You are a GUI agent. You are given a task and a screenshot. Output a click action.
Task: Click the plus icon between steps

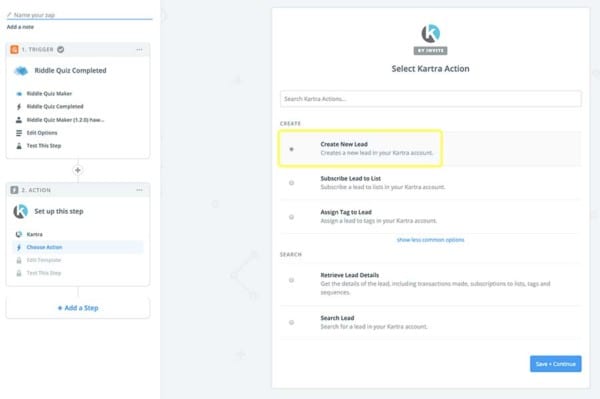click(x=78, y=170)
